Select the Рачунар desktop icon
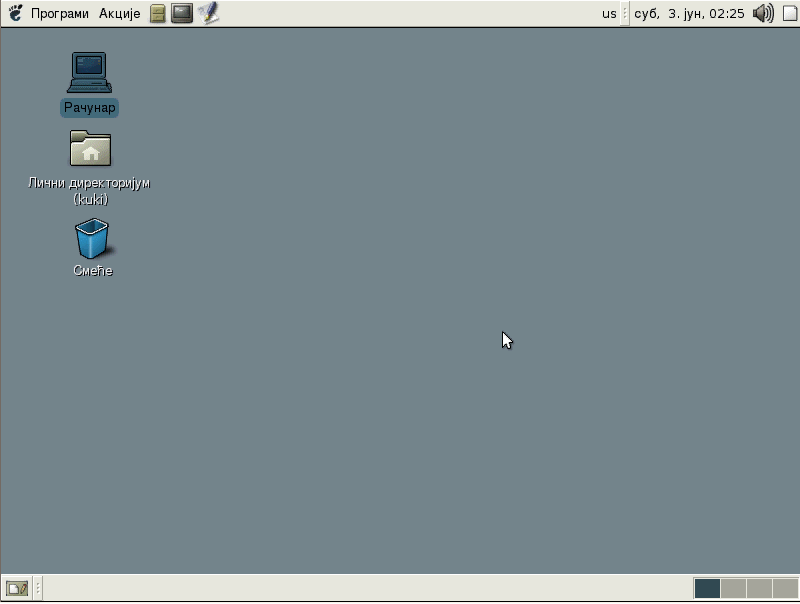800x604 pixels. point(89,72)
